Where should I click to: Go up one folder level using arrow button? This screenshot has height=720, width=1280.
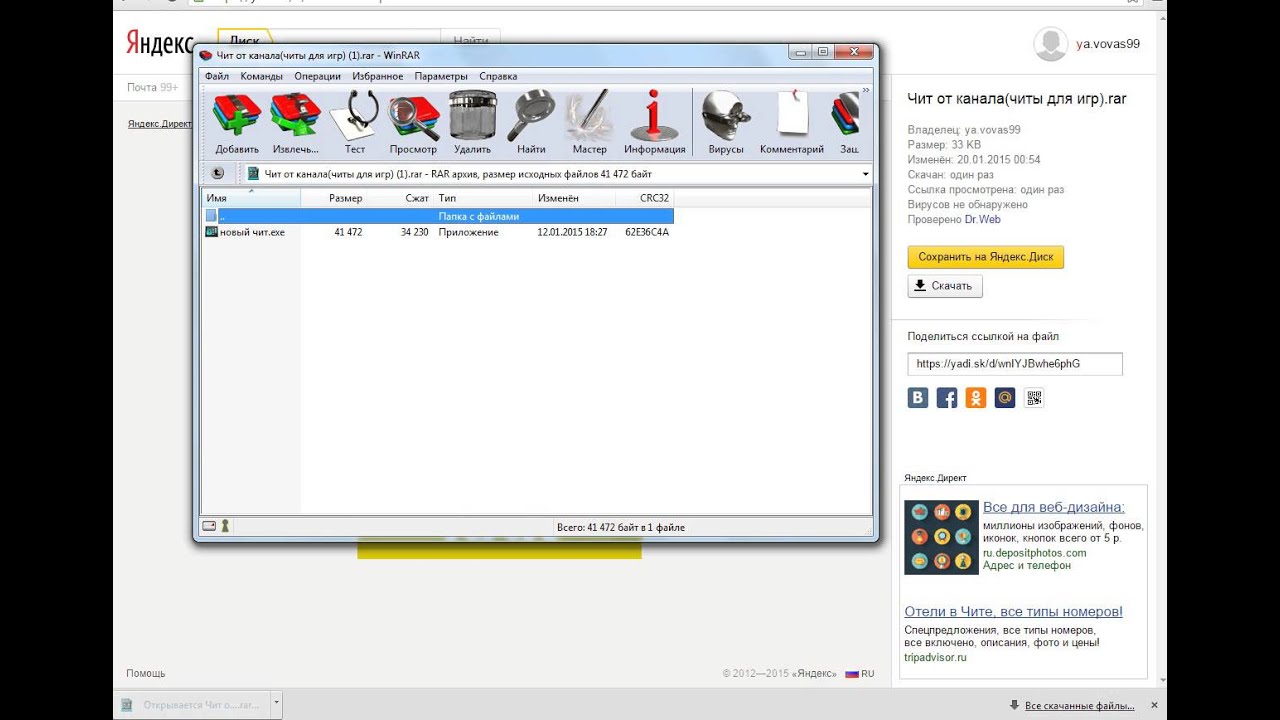[x=218, y=173]
